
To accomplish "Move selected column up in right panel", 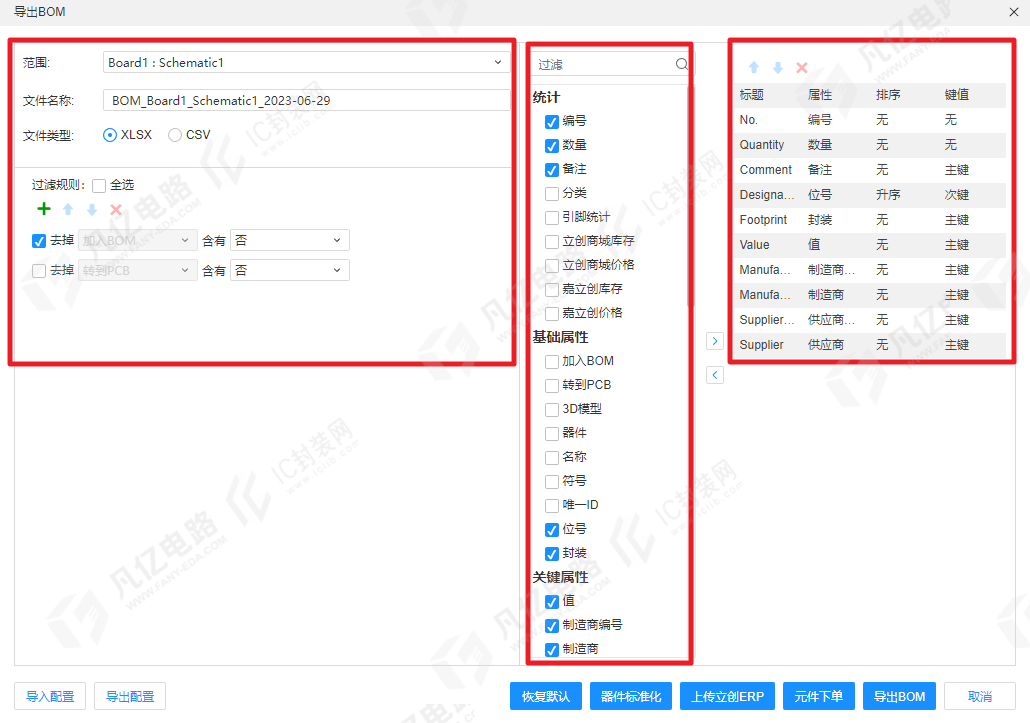I will point(754,67).
